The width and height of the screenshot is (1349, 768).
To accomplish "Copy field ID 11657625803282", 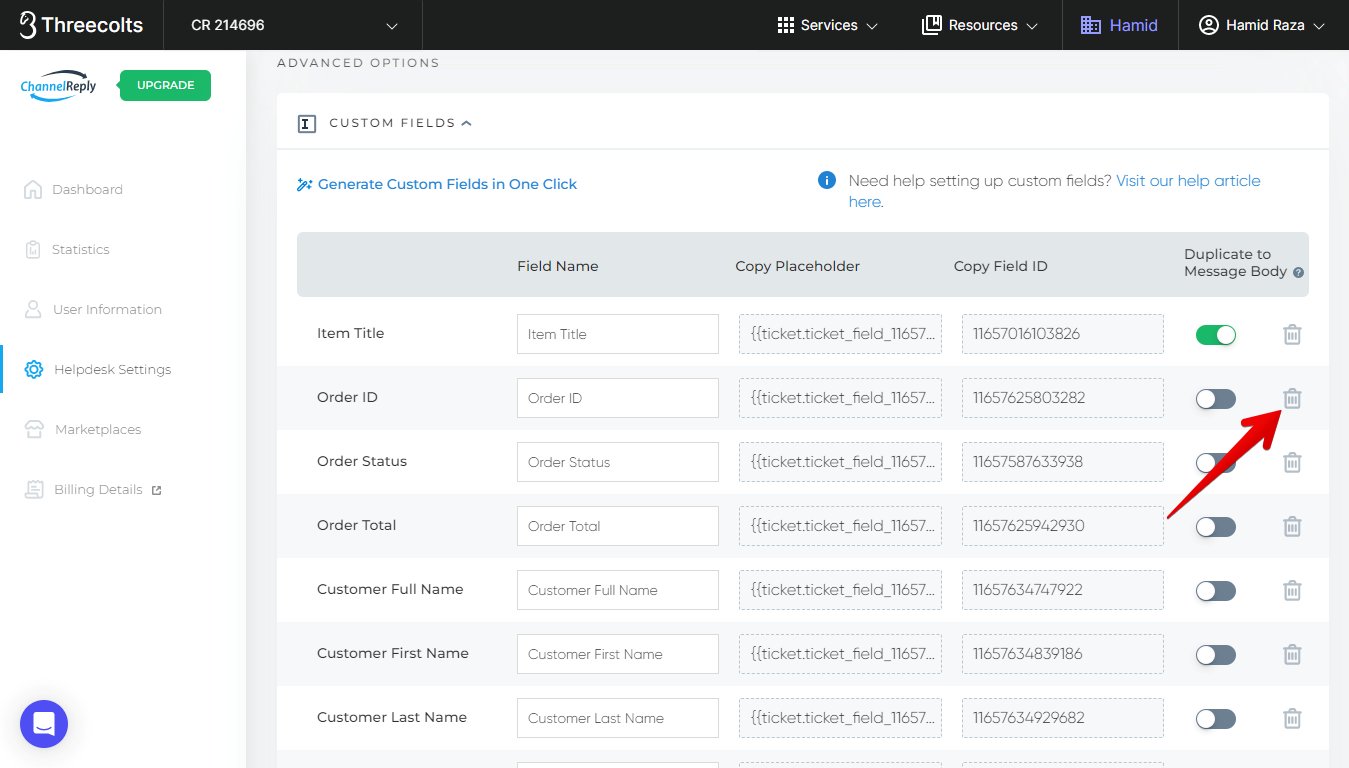I will point(1063,398).
